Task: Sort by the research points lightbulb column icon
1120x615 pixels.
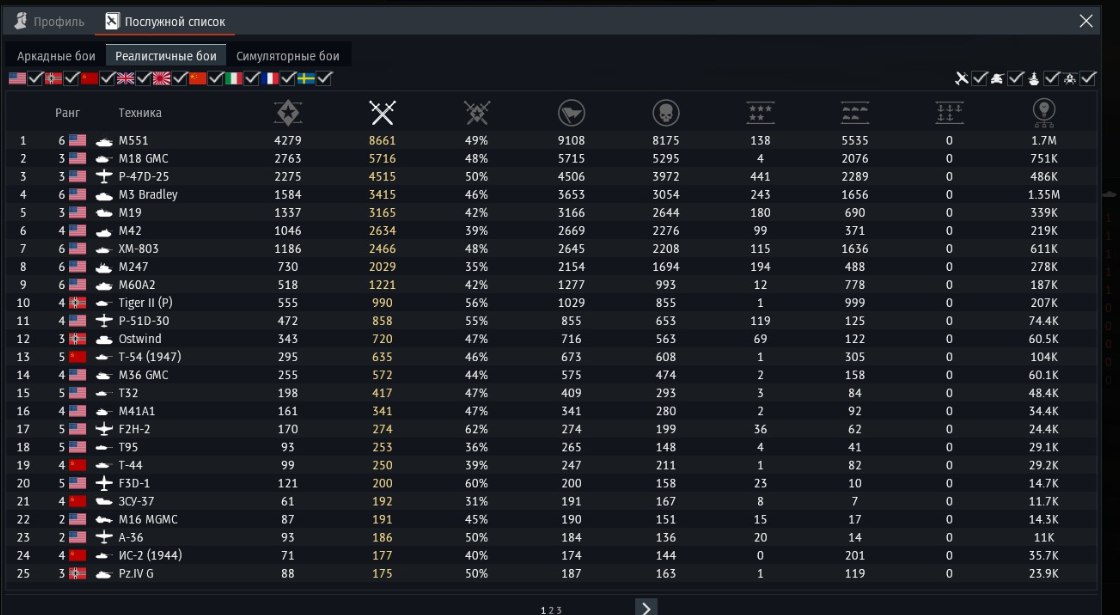Action: 1044,112
